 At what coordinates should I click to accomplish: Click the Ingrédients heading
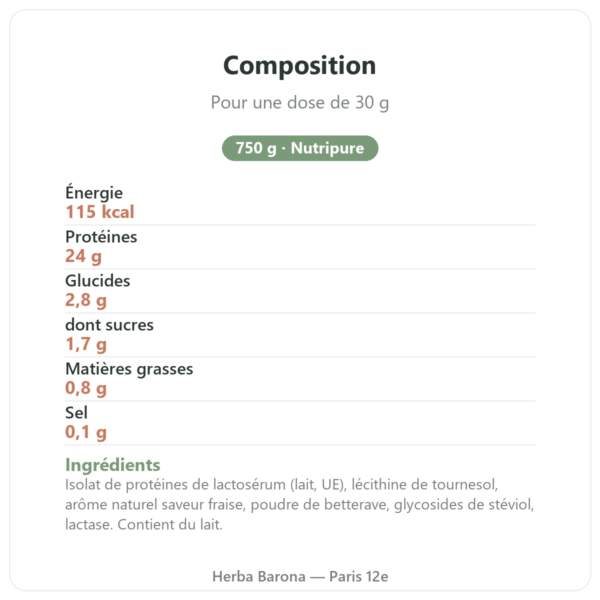112,465
